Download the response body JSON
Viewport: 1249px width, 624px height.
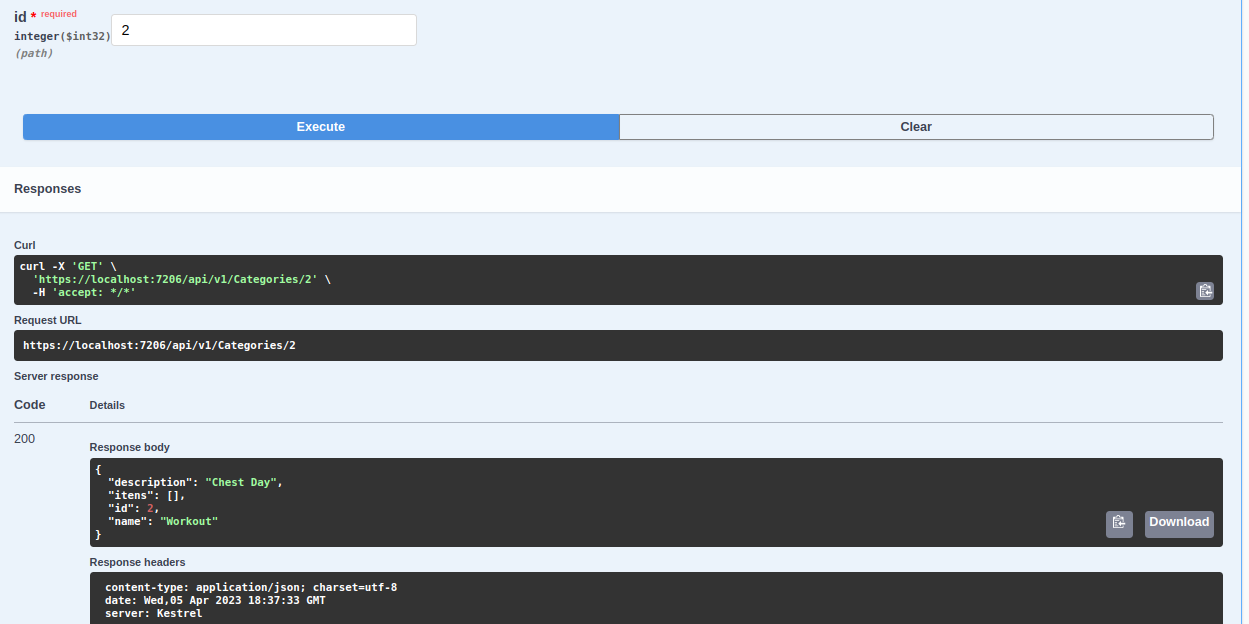click(x=1179, y=523)
